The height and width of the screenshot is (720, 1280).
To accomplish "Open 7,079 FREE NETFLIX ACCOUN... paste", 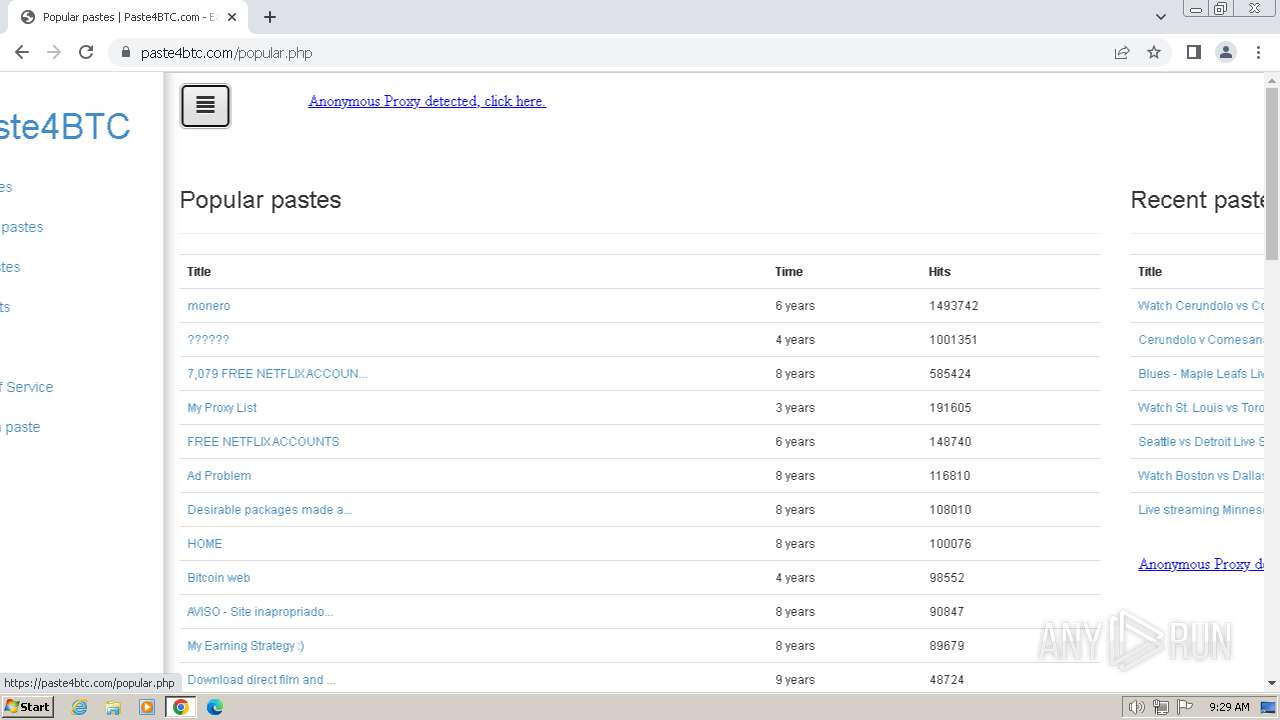I will (277, 374).
